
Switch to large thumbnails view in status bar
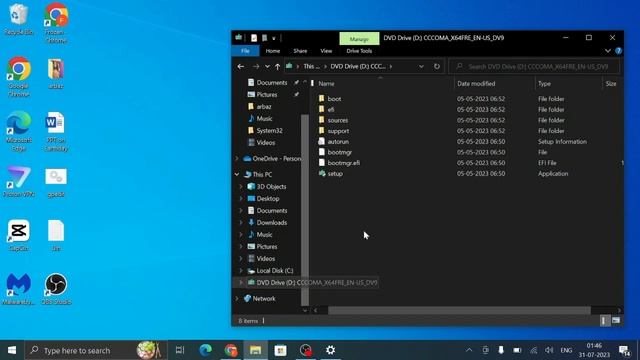coord(616,320)
